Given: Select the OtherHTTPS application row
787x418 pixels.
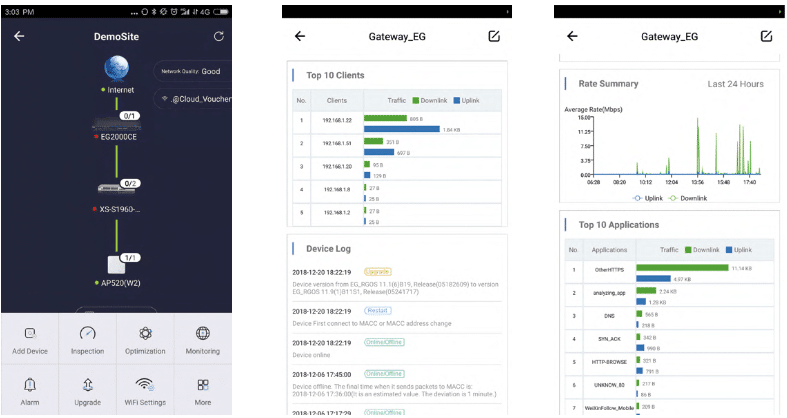Looking at the screenshot, I should [x=670, y=272].
